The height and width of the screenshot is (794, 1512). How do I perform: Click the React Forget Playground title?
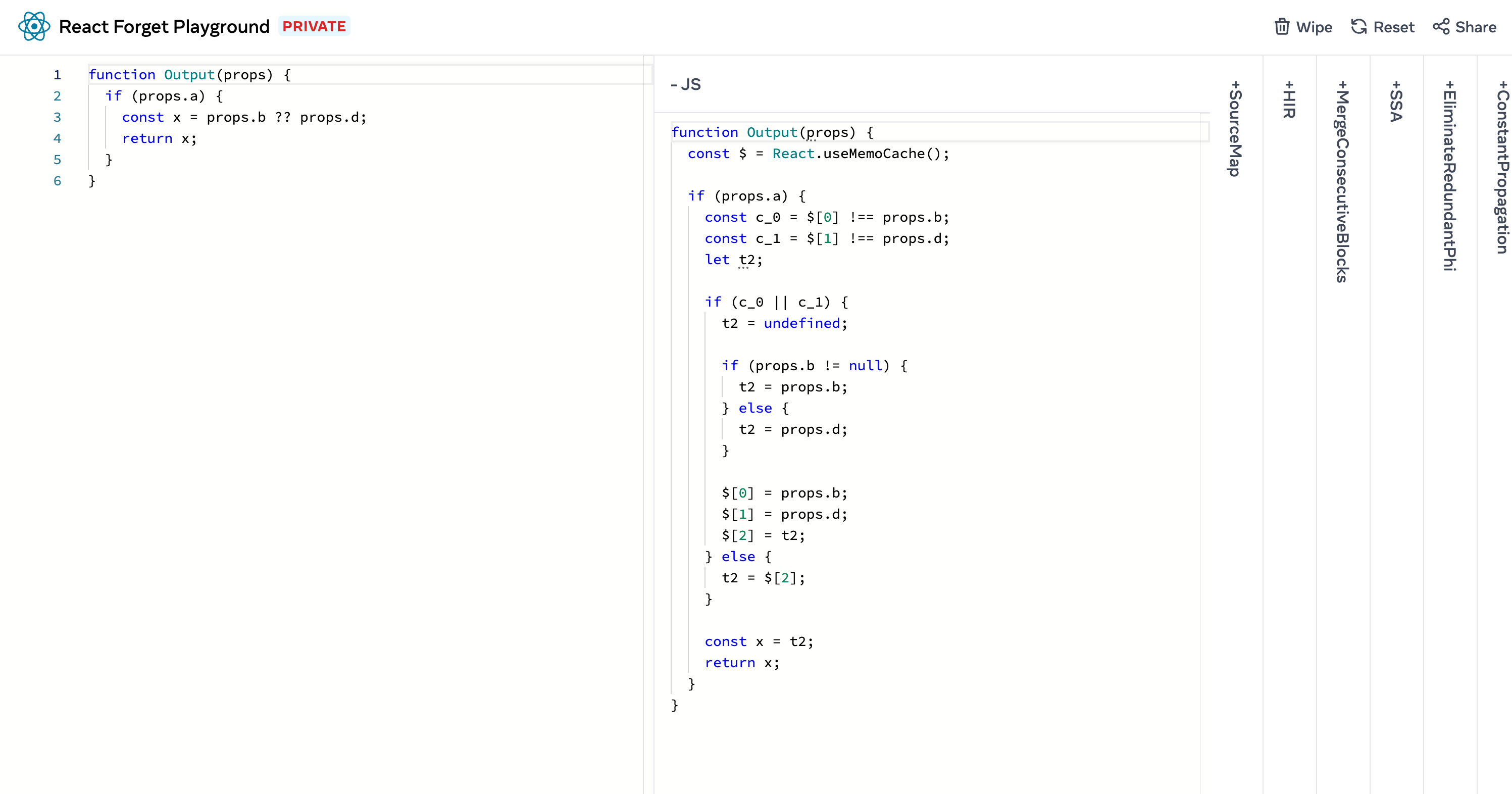click(x=164, y=26)
